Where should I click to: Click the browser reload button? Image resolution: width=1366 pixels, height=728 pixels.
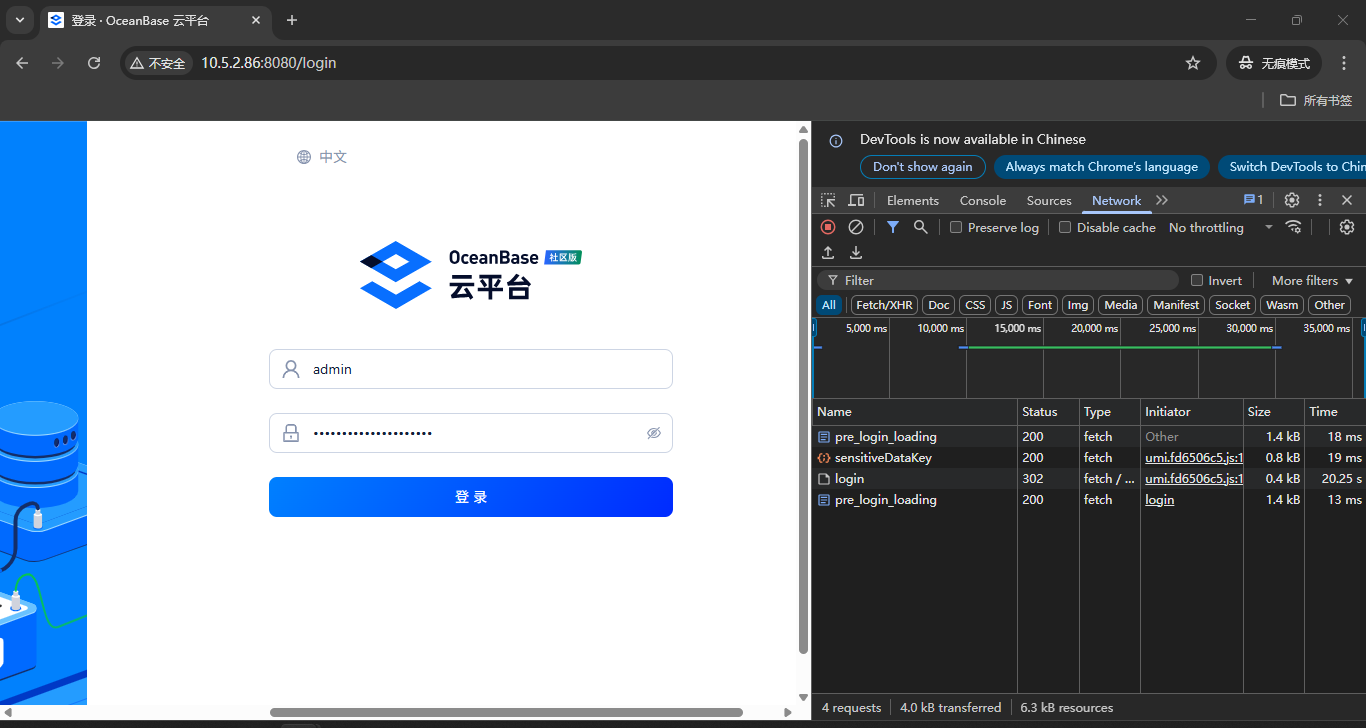click(94, 63)
